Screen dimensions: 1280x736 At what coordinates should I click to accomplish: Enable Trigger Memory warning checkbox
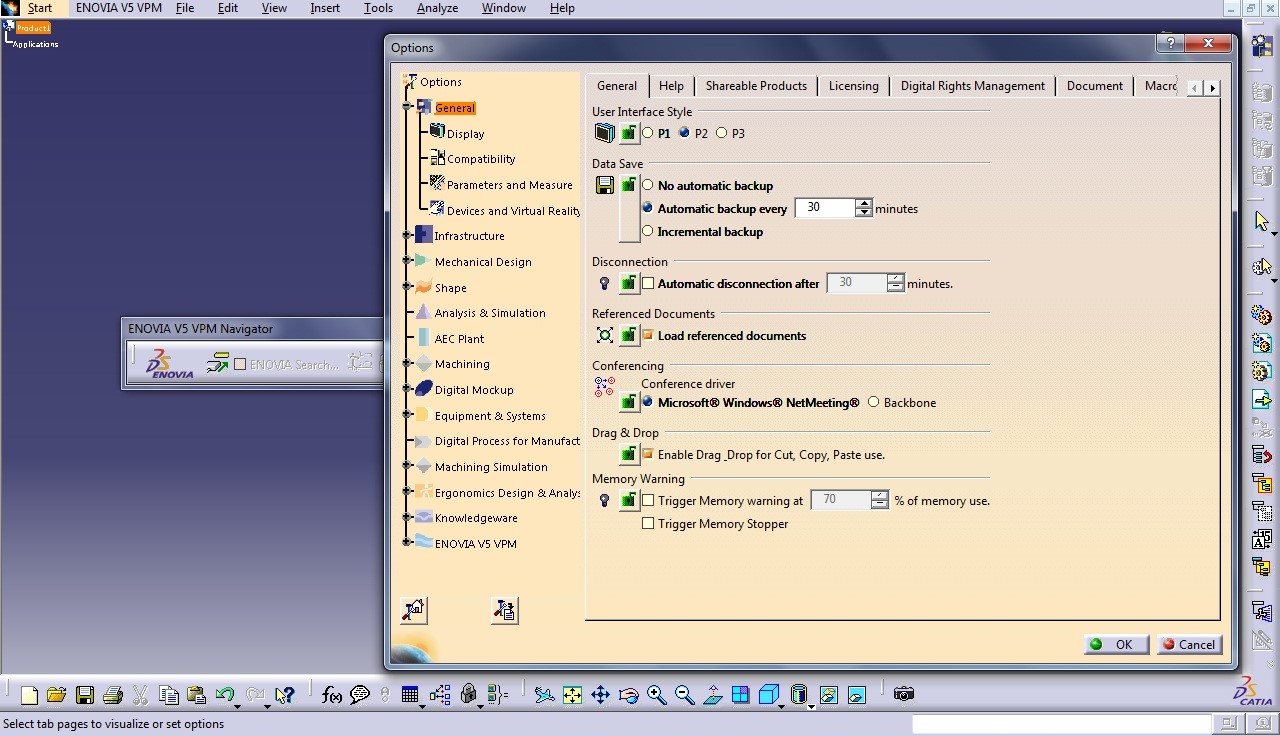click(x=648, y=501)
